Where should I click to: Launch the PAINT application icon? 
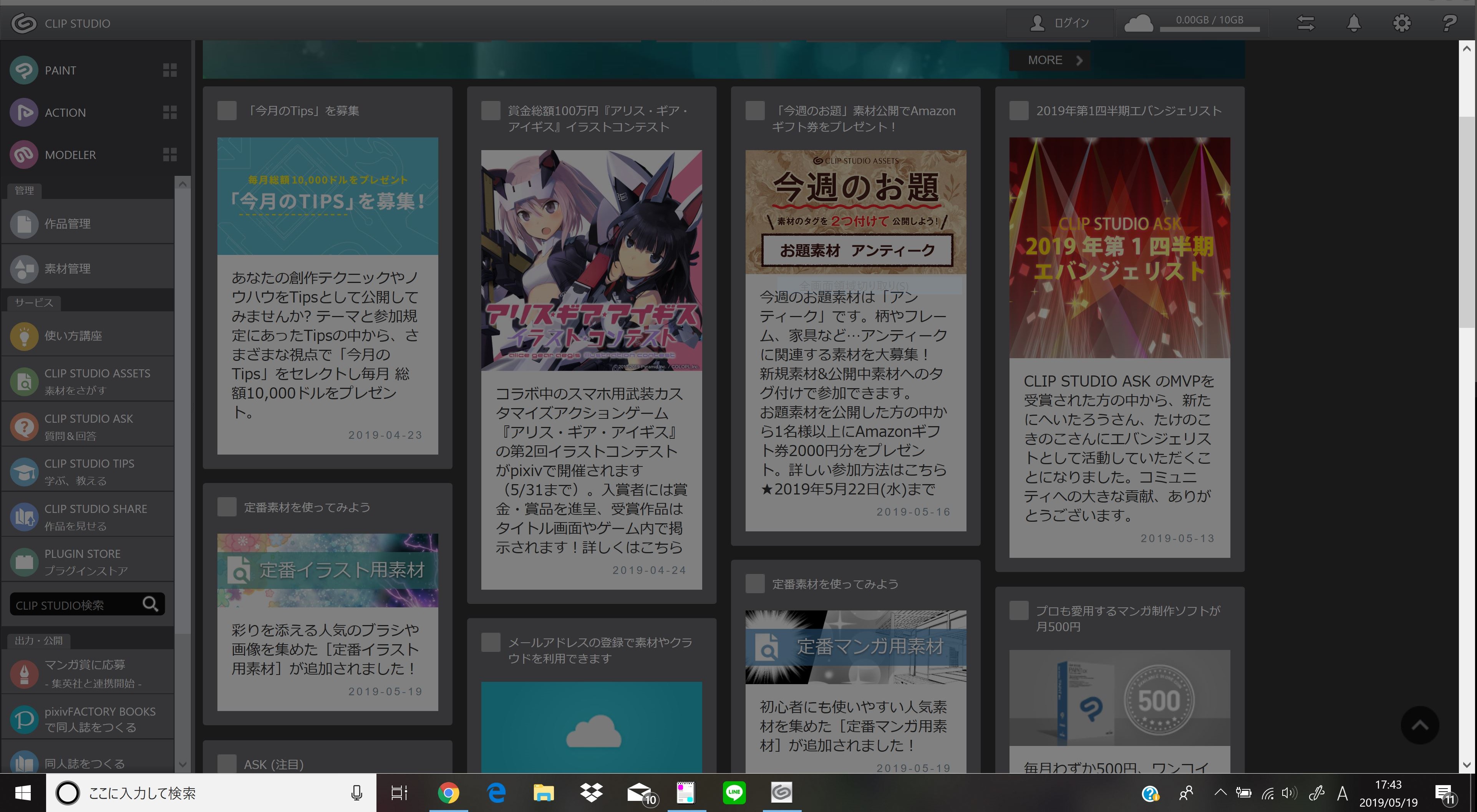24,70
